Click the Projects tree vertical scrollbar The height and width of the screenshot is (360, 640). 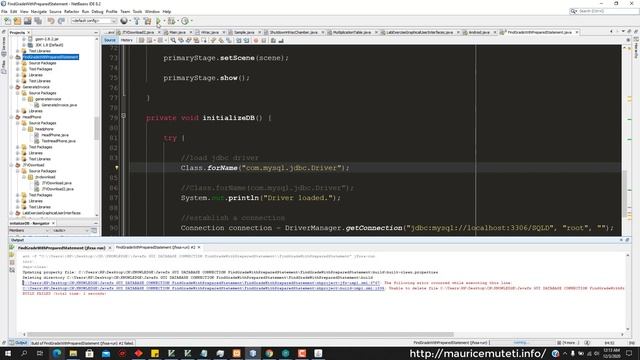tap(97, 128)
